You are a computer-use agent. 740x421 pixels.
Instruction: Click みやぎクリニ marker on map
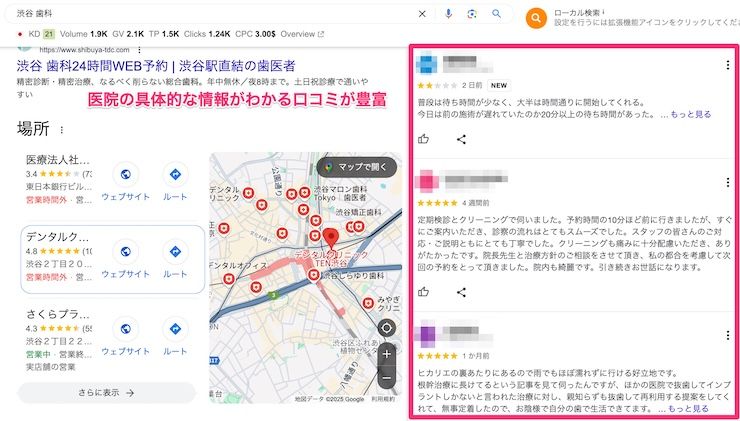[x=369, y=303]
